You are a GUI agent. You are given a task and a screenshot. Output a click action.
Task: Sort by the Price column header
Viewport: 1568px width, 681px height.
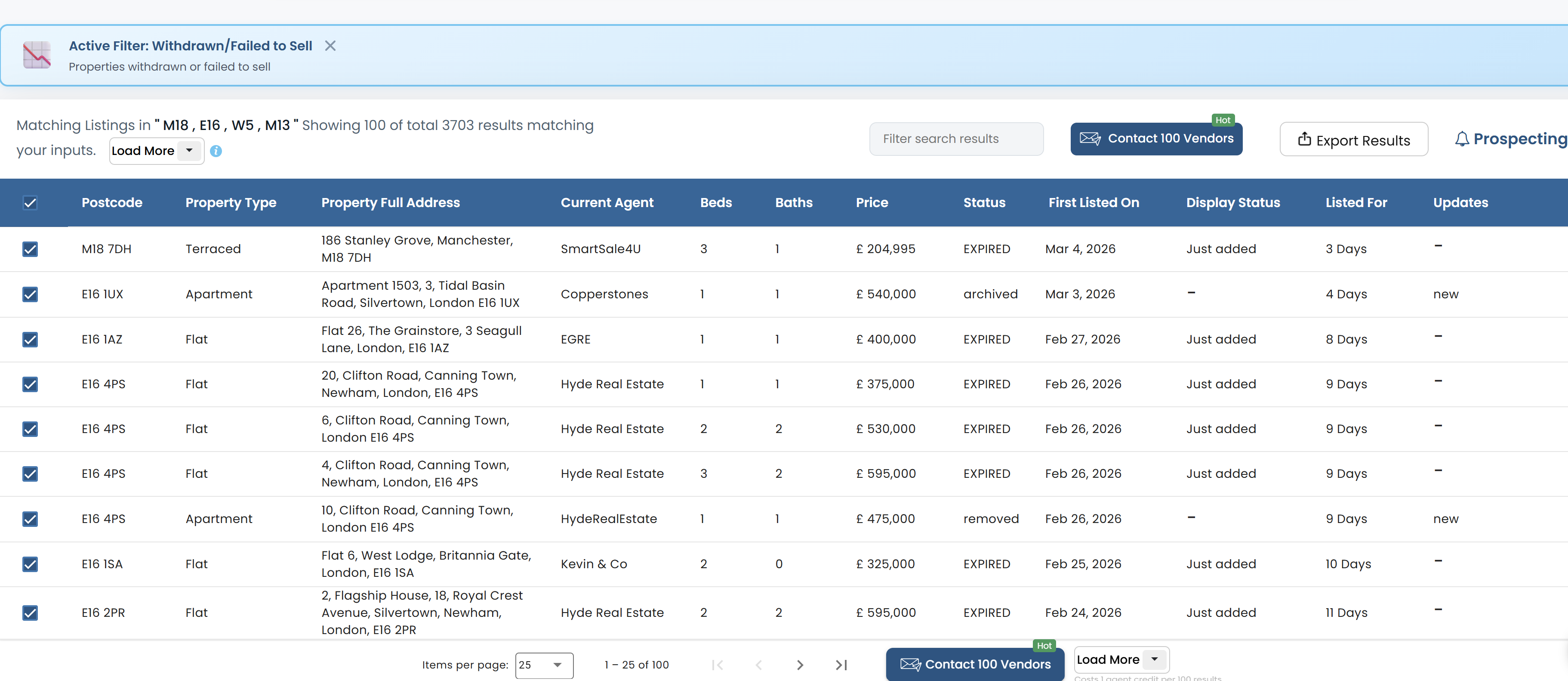[872, 203]
